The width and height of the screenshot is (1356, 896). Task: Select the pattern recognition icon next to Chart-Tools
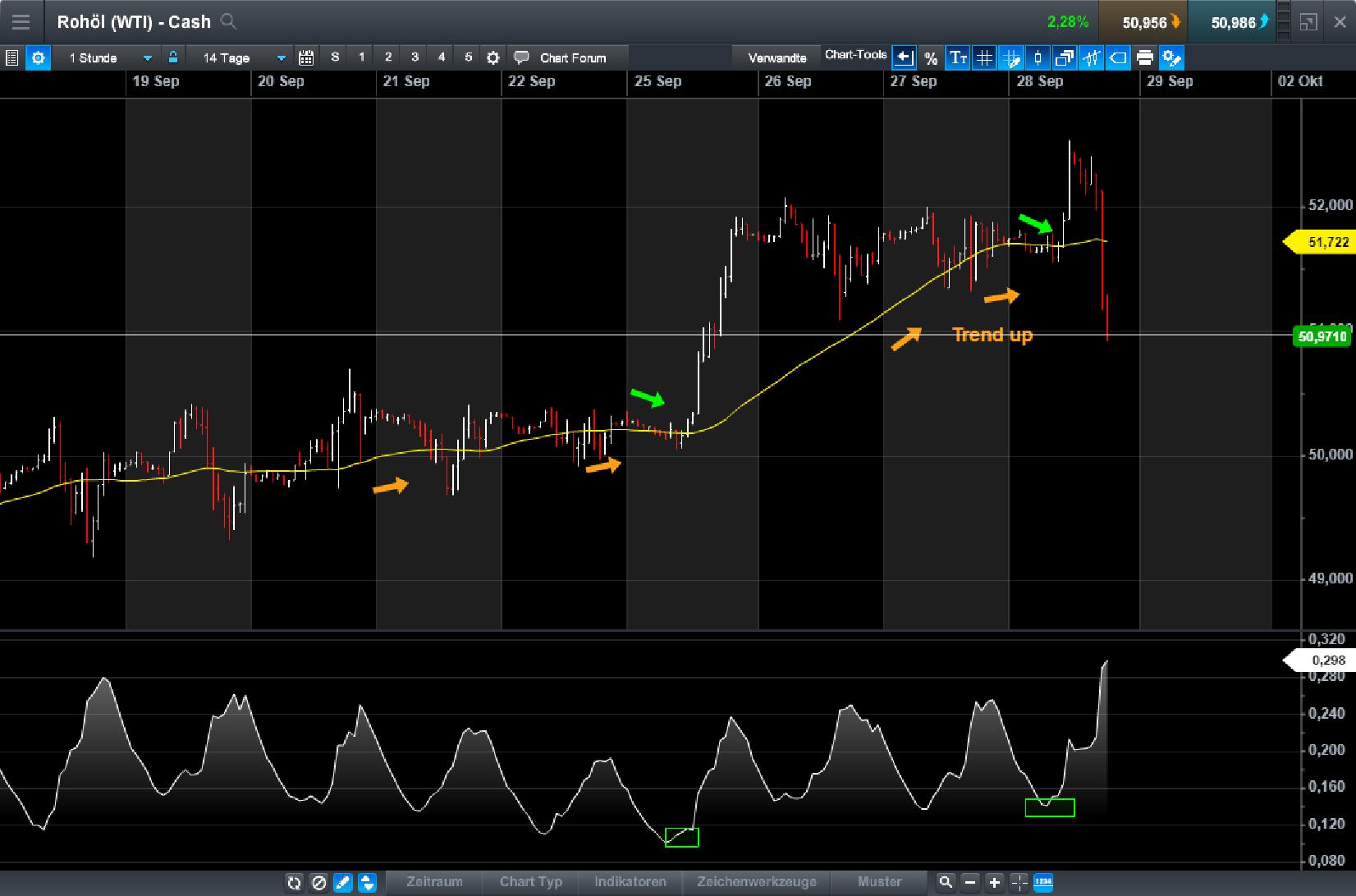[x=1092, y=57]
